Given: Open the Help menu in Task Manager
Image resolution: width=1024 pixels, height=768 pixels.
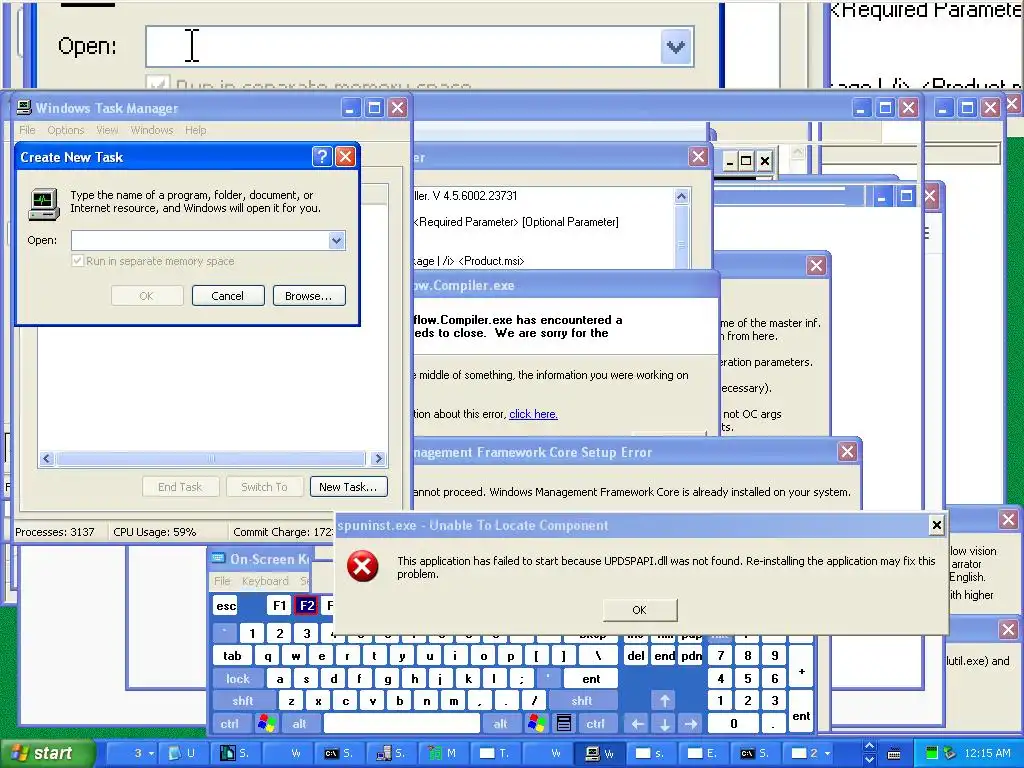Looking at the screenshot, I should click(x=195, y=130).
